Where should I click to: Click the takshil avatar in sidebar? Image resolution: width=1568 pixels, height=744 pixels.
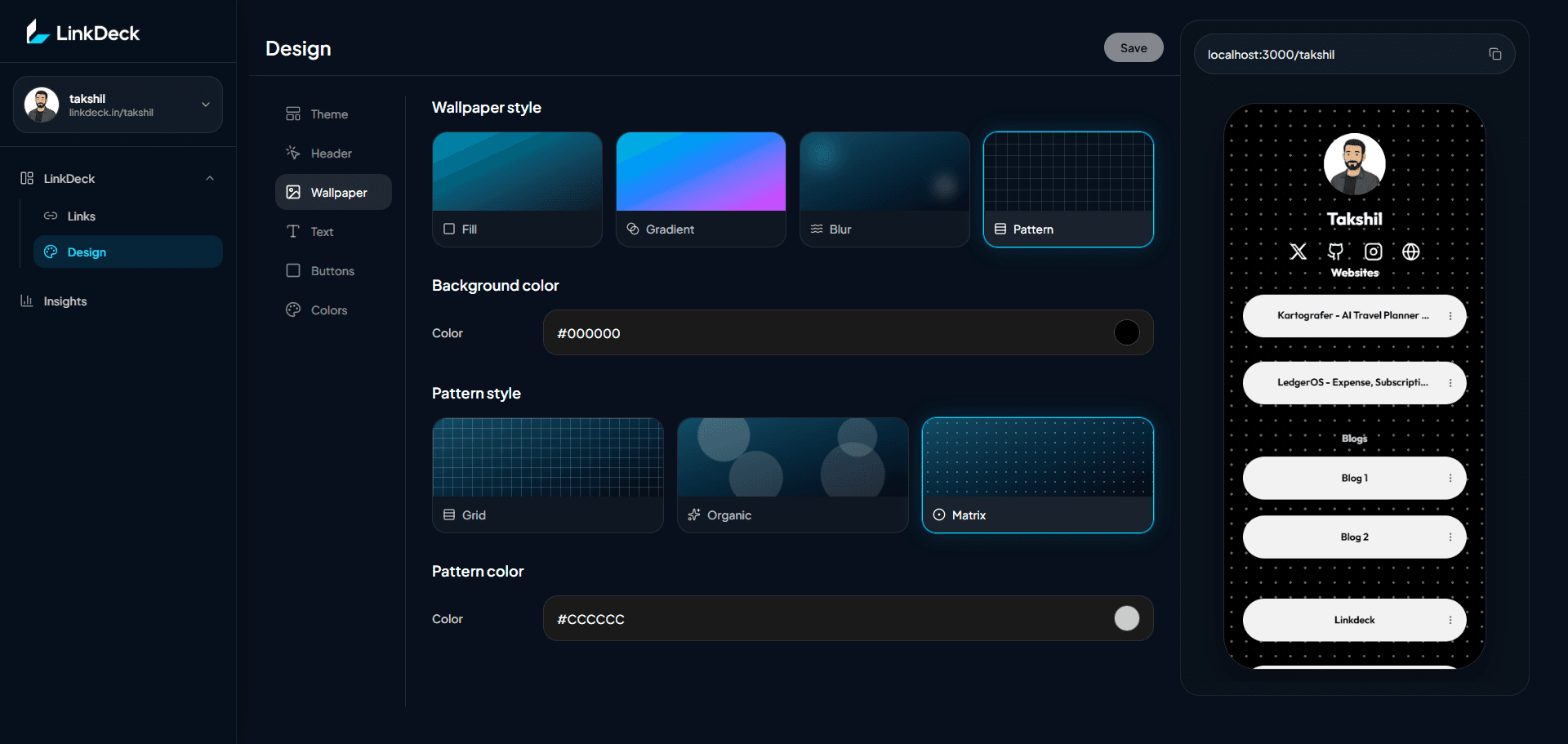(42, 105)
